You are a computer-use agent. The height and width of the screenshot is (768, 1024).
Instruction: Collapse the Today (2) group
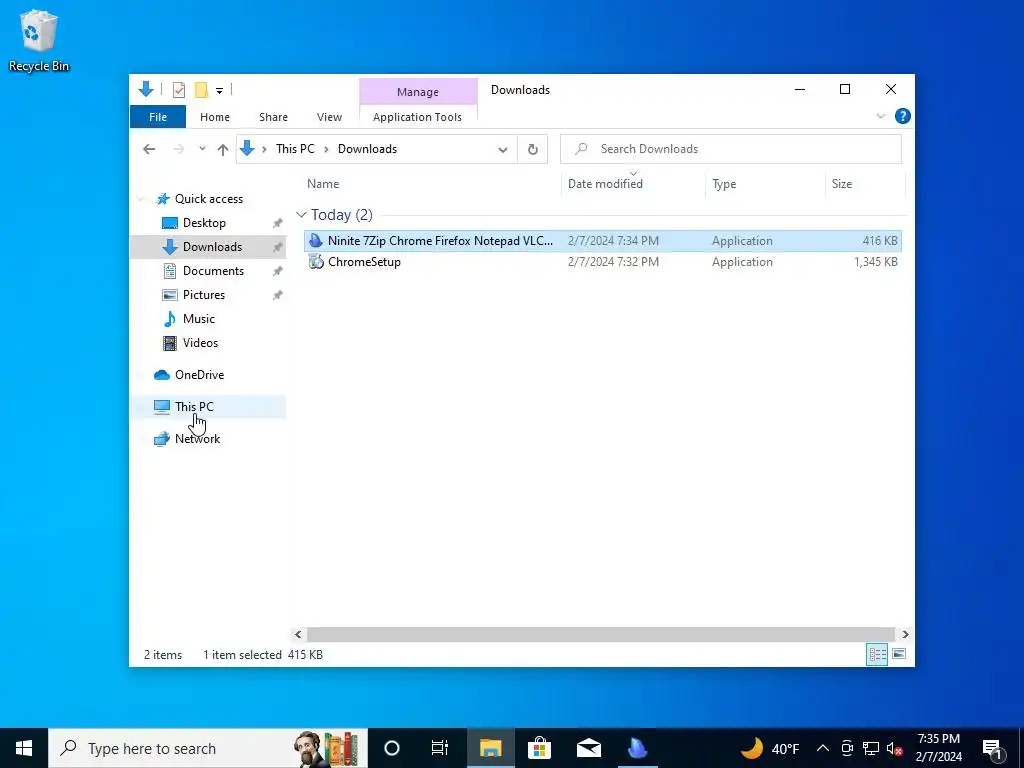(301, 215)
